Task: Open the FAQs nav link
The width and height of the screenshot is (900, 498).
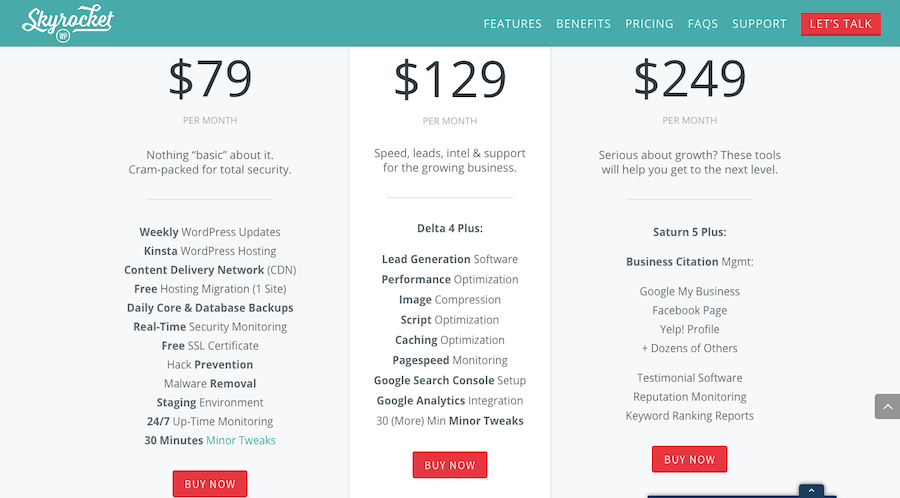Action: coord(703,24)
